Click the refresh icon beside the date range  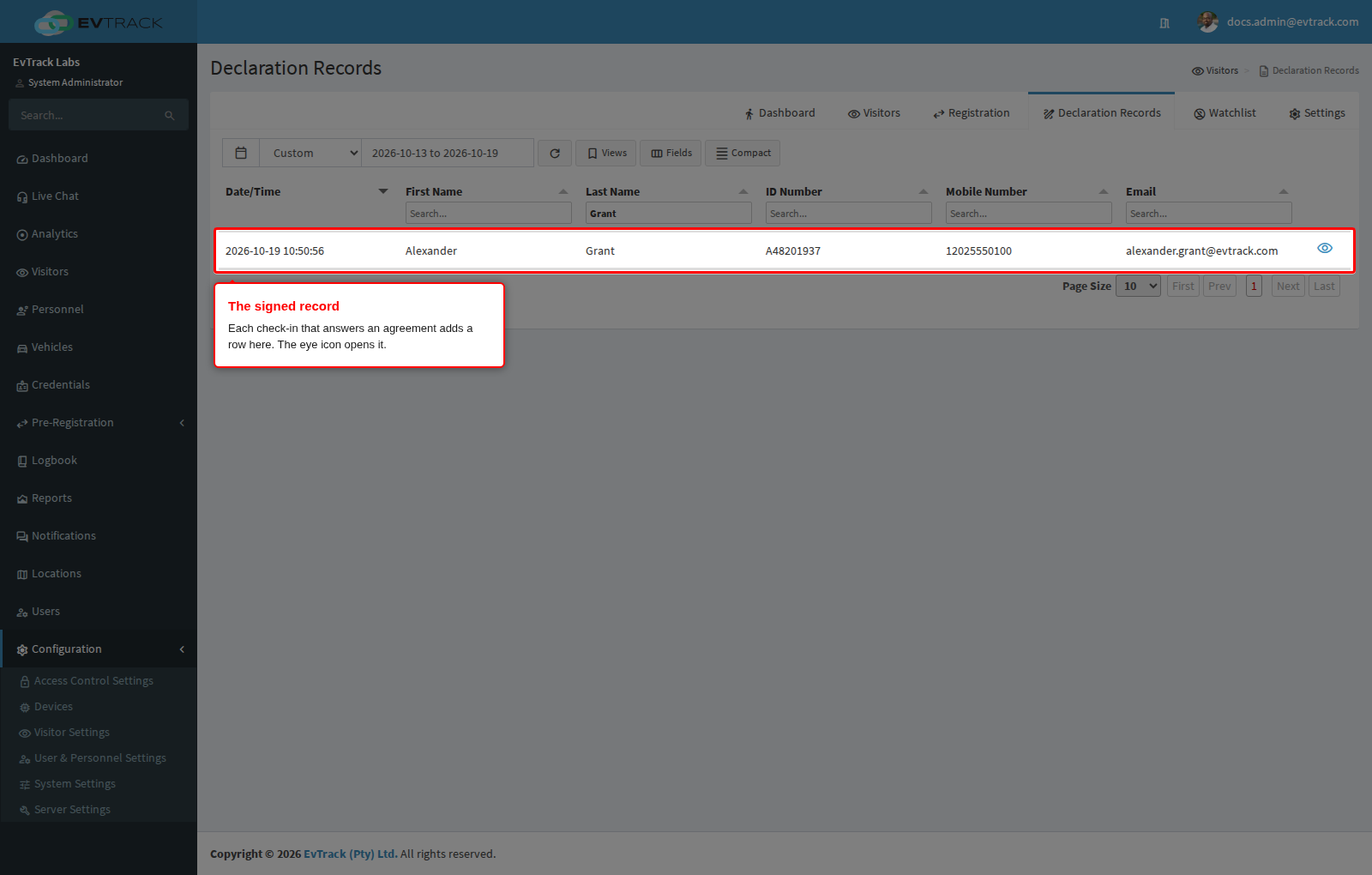pos(555,154)
